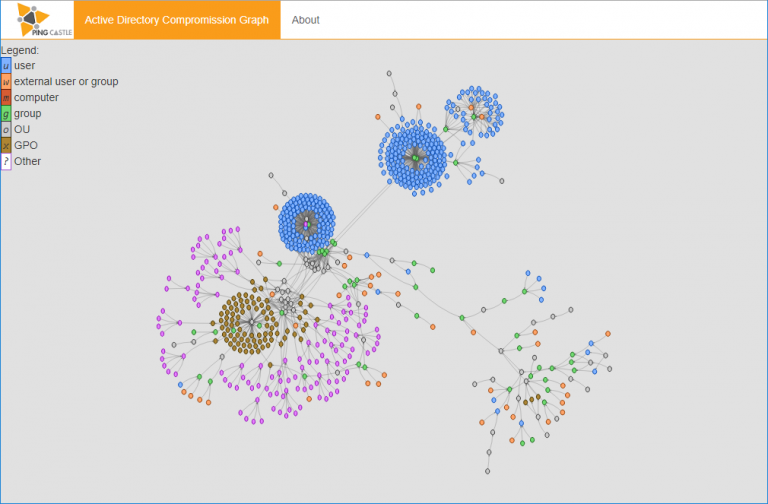Select the lowest gray node in the graph
This screenshot has width=768, height=504.
(x=488, y=470)
